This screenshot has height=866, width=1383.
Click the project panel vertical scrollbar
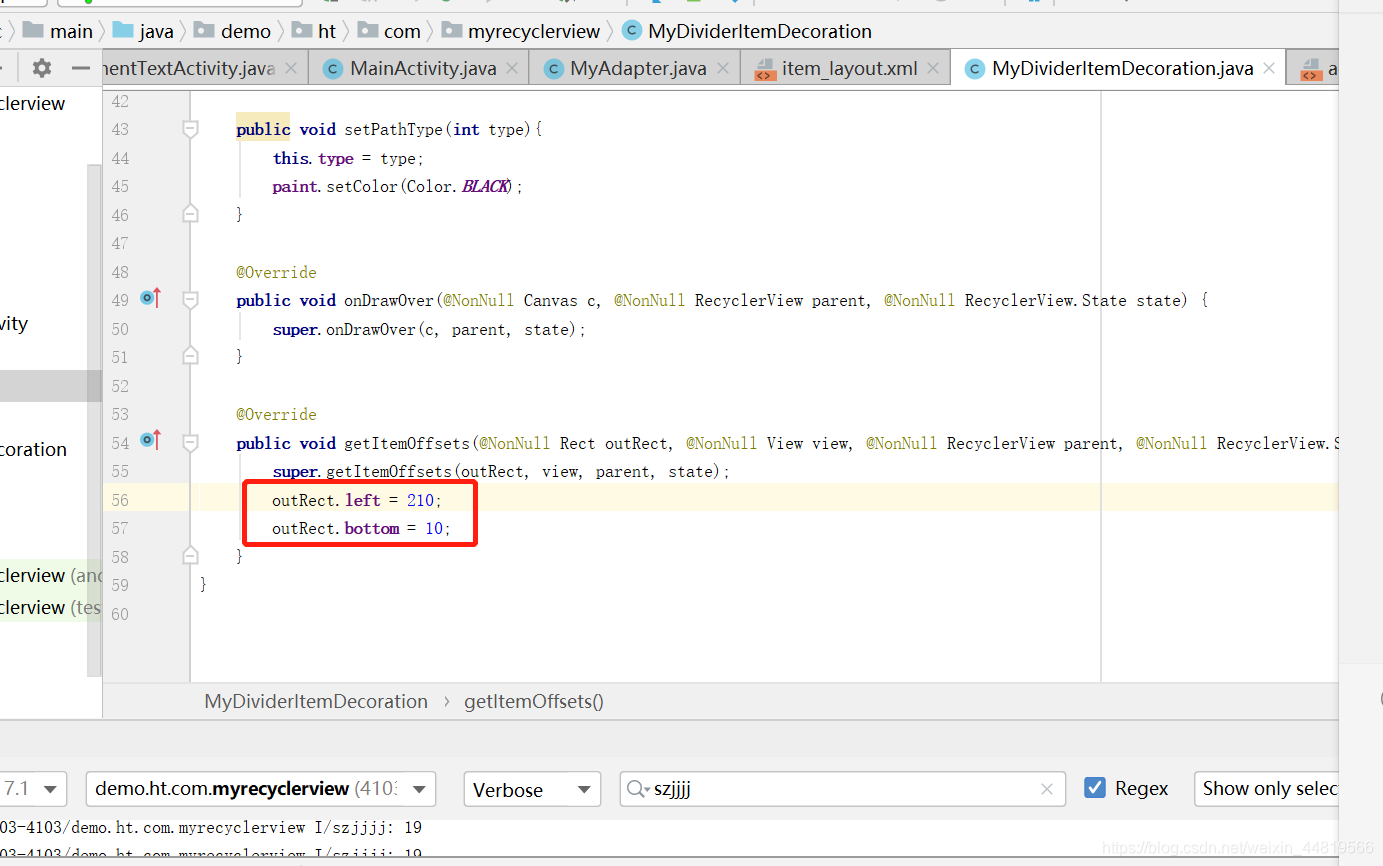pyautogui.click(x=94, y=420)
